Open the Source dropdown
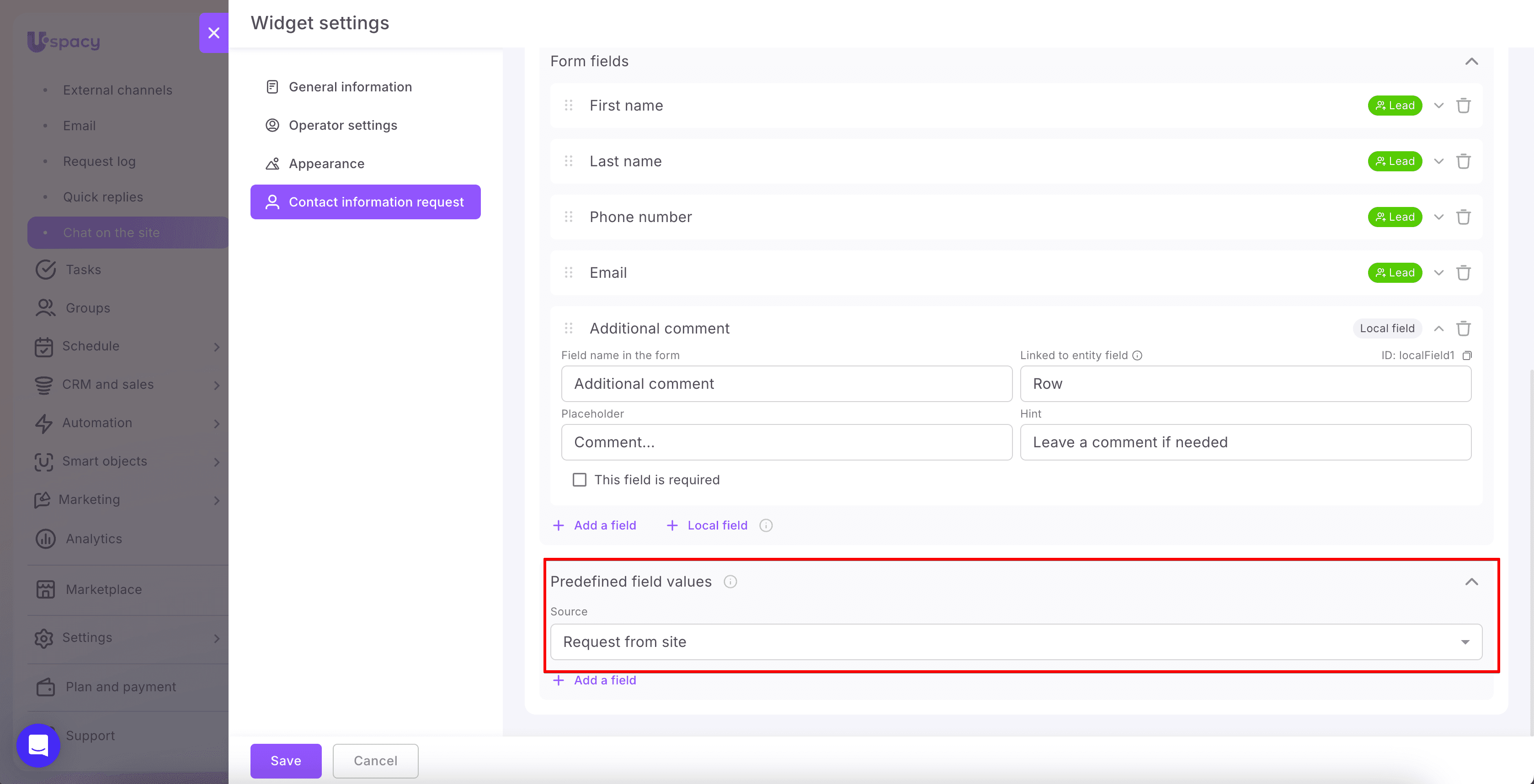The height and width of the screenshot is (784, 1534). click(x=1016, y=642)
